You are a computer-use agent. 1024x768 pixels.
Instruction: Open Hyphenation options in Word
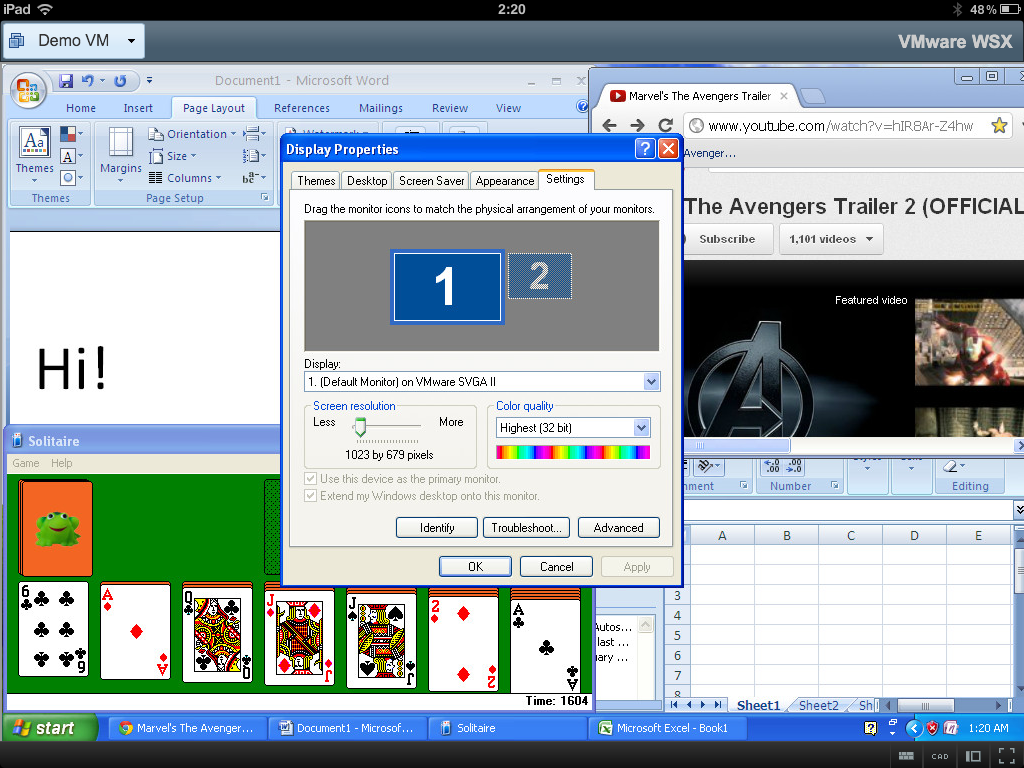pyautogui.click(x=254, y=178)
